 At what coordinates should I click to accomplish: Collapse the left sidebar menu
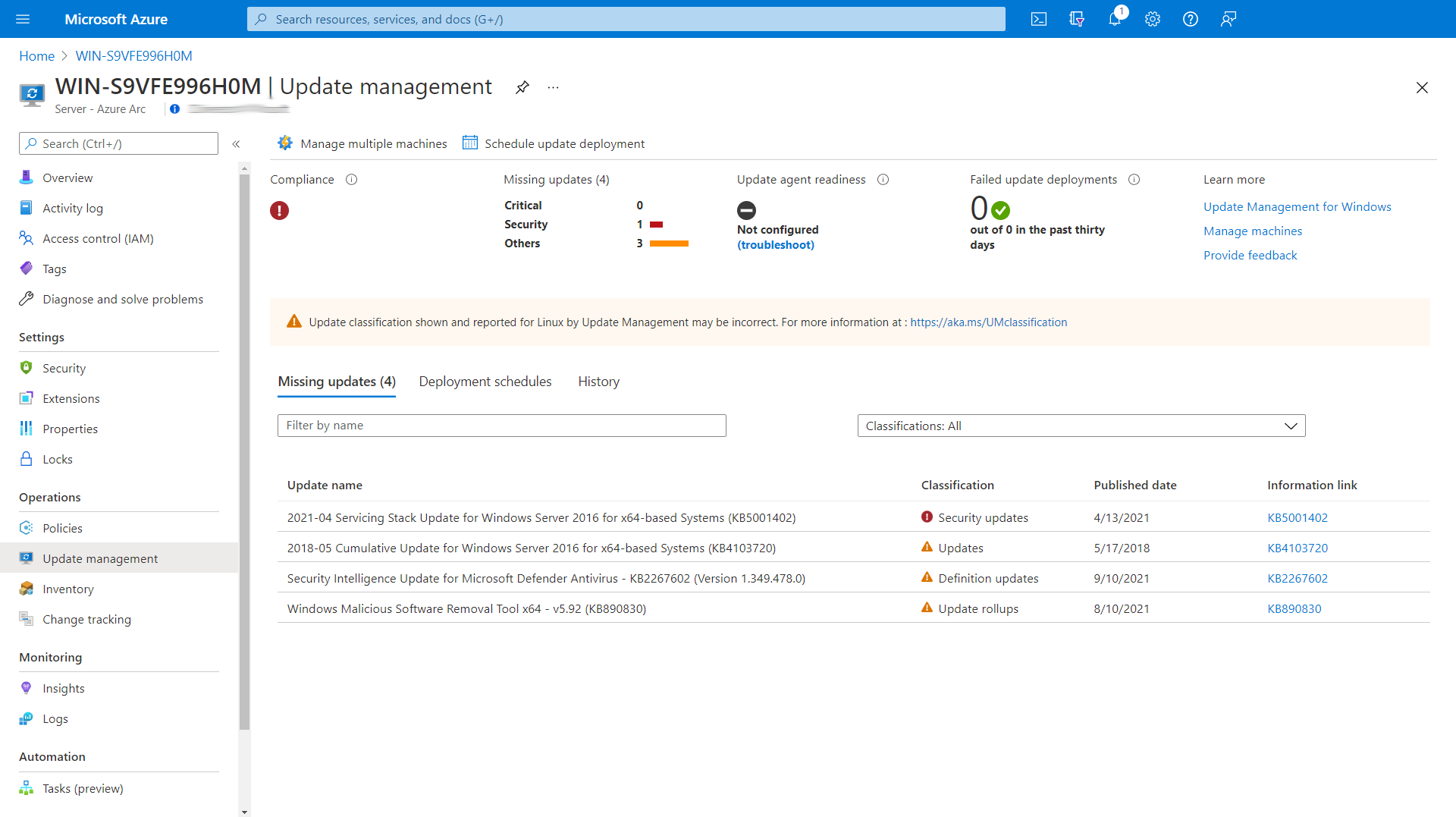(236, 144)
